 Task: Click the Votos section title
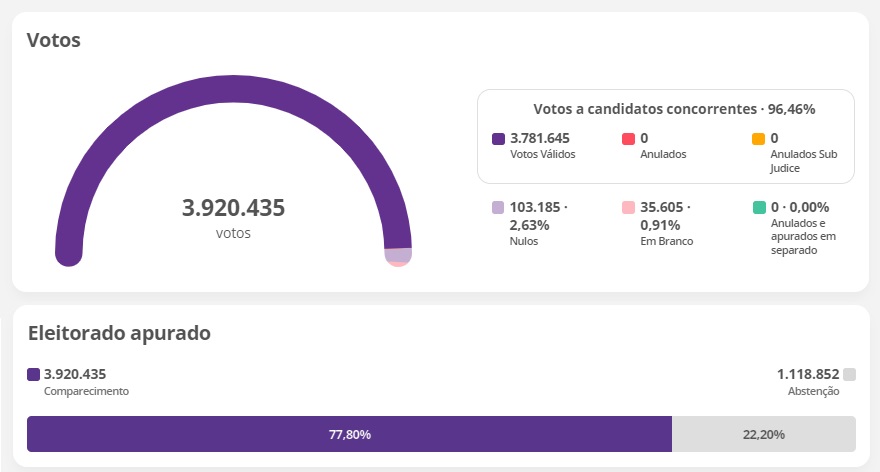[53, 41]
